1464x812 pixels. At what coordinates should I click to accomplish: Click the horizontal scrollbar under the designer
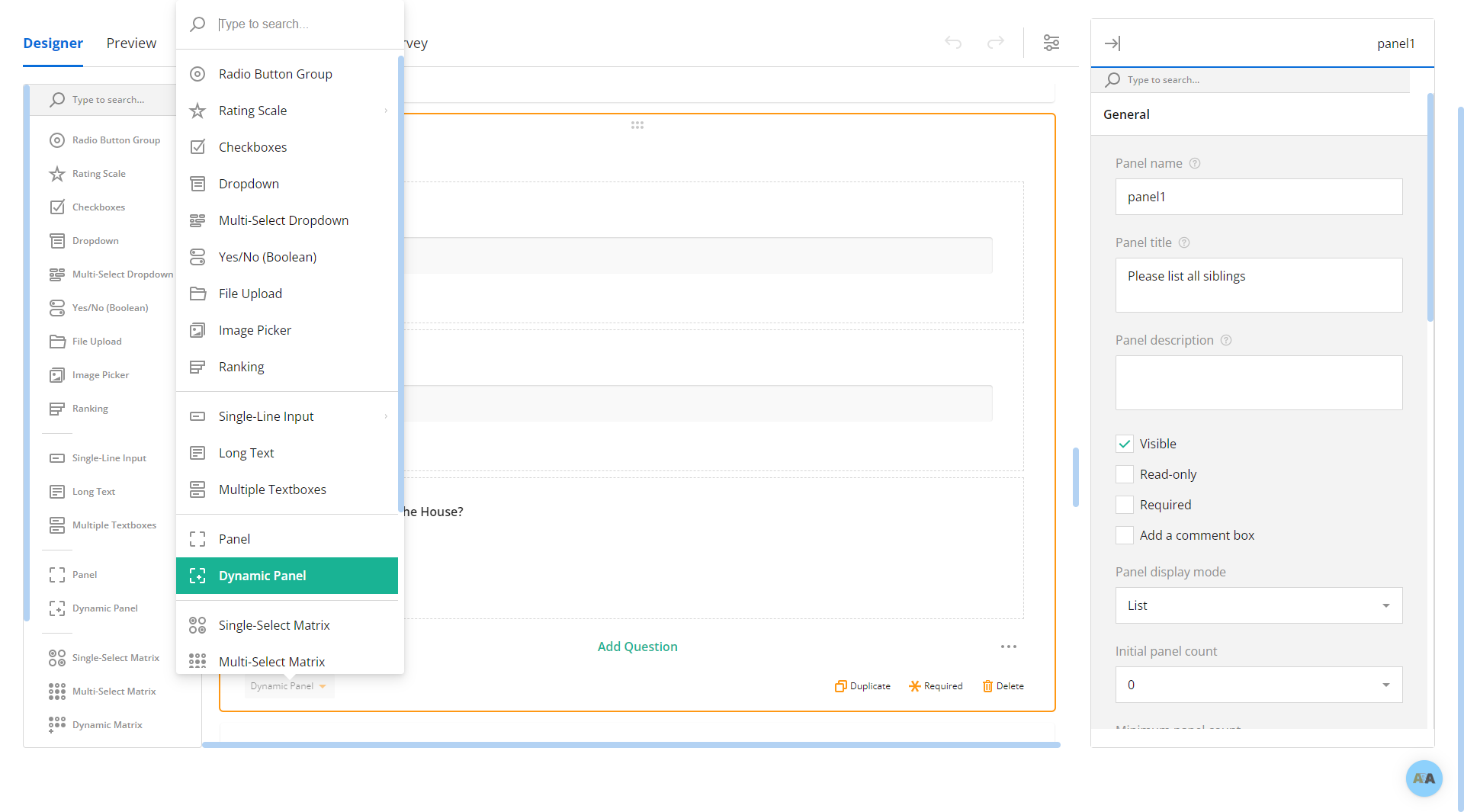pyautogui.click(x=631, y=745)
